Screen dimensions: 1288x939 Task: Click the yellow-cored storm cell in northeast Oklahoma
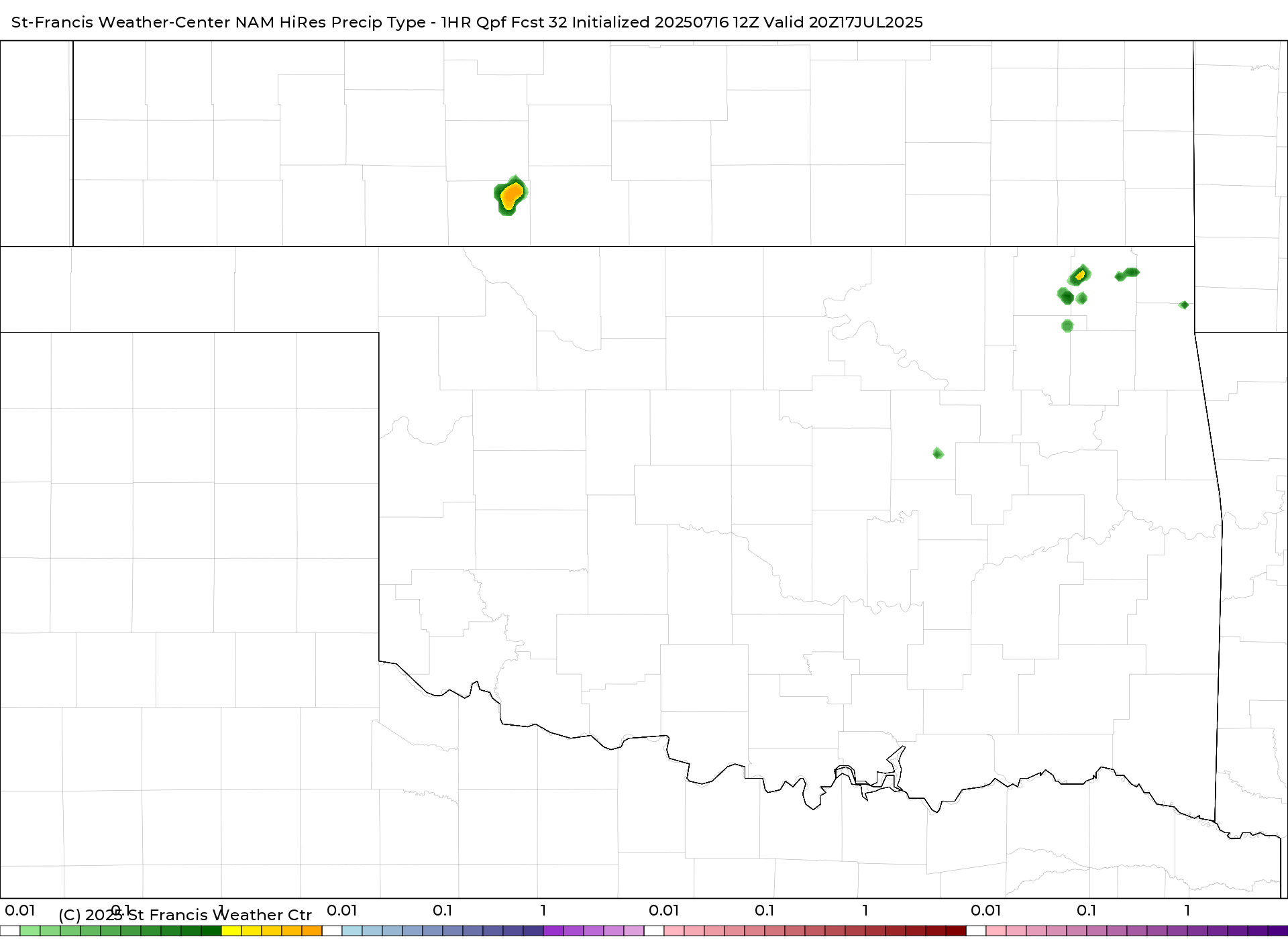click(x=1079, y=276)
